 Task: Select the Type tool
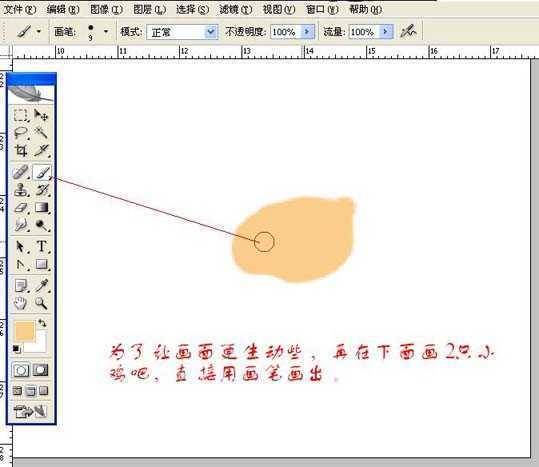click(x=42, y=246)
